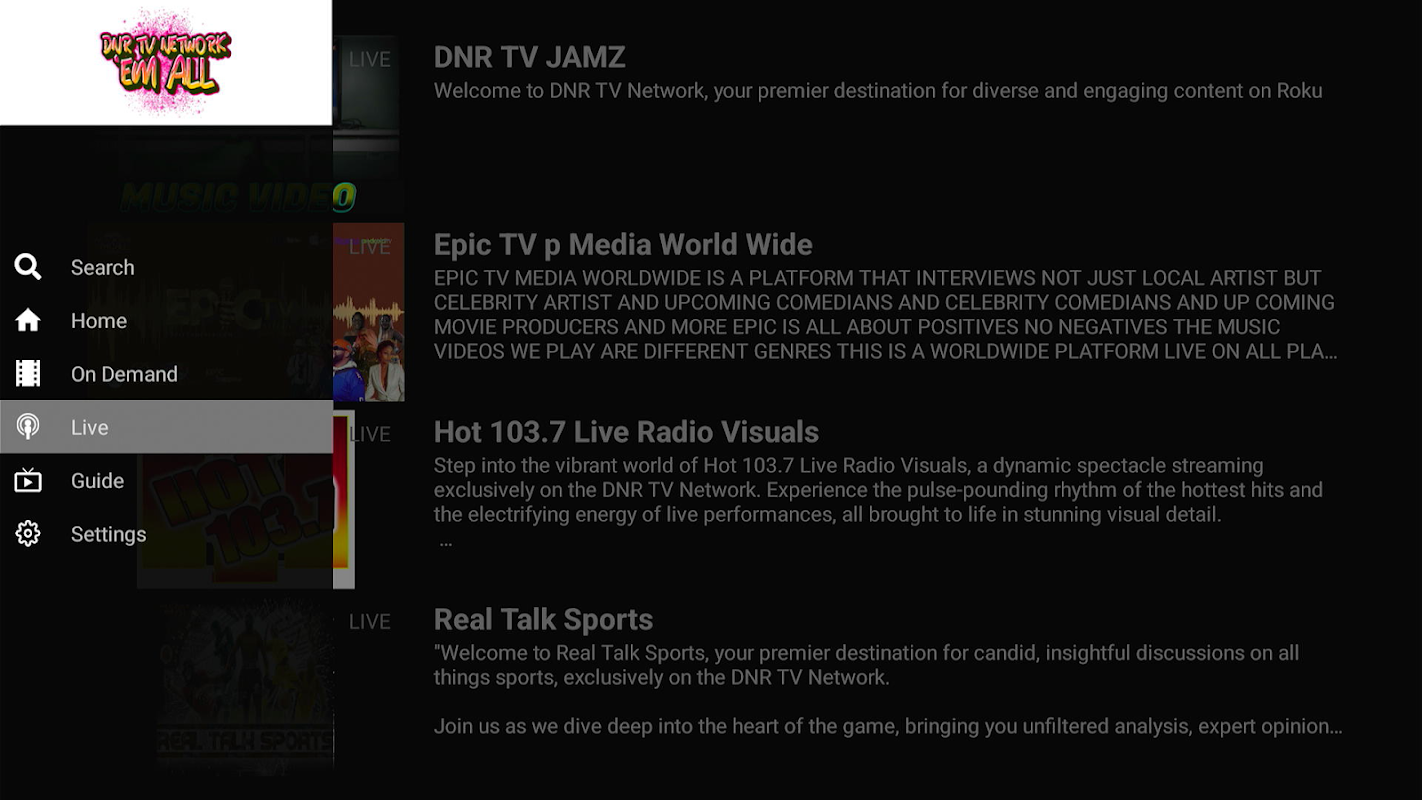Open the DNR TV JAMZ channel title
This screenshot has height=800, width=1422.
point(529,57)
